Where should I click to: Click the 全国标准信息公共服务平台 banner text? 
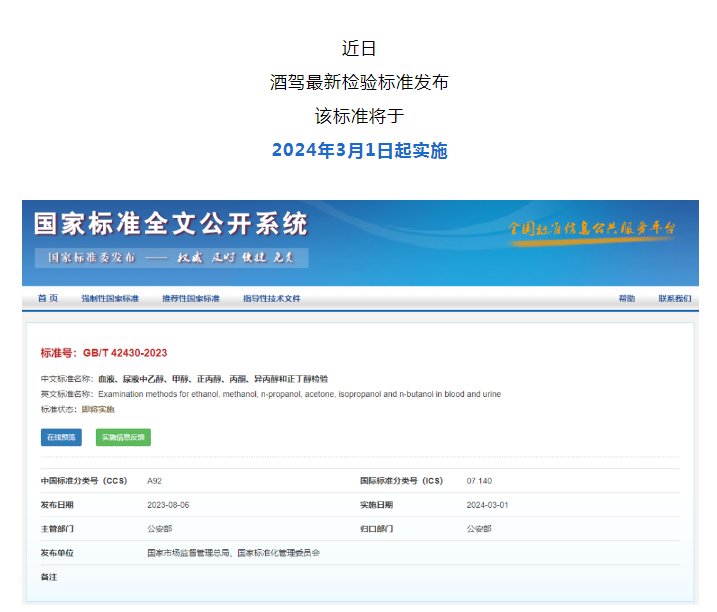(591, 229)
